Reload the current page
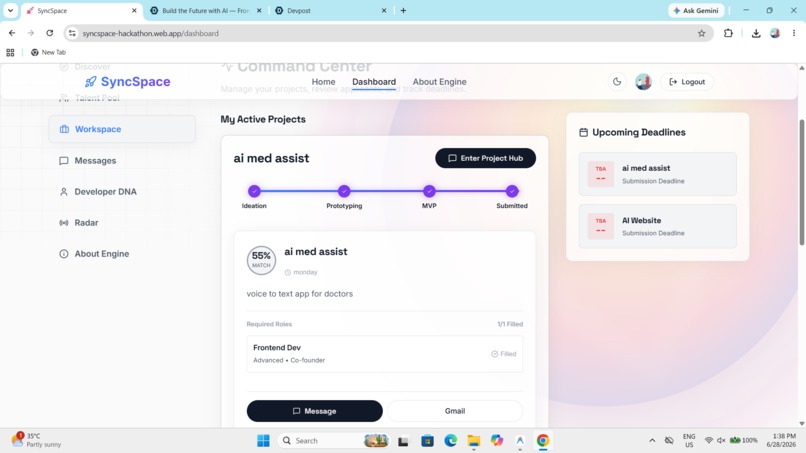The image size is (806, 453). [x=49, y=33]
